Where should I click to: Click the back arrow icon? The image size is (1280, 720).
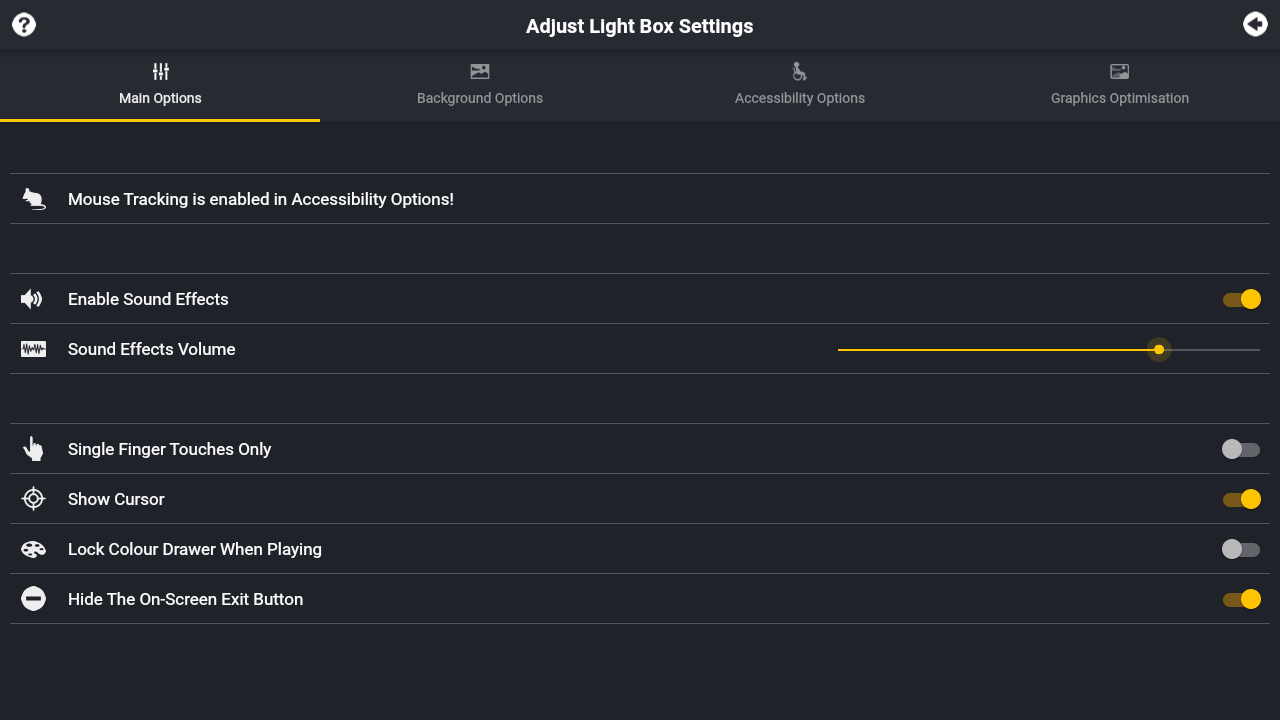pos(1255,25)
